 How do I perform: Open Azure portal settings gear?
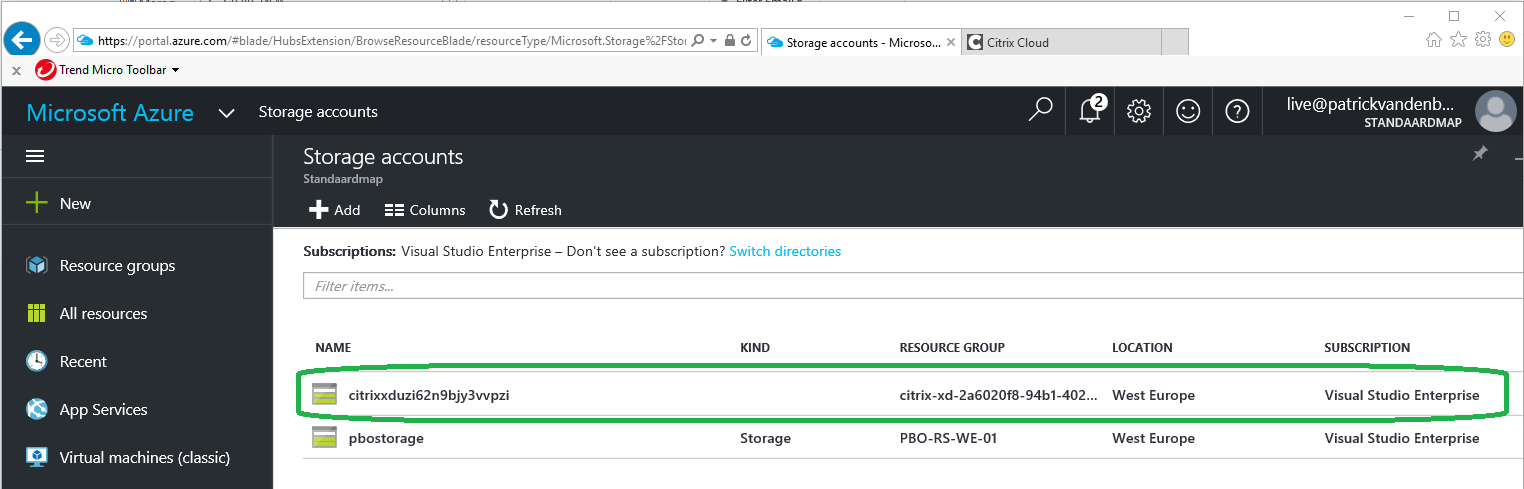point(1139,111)
